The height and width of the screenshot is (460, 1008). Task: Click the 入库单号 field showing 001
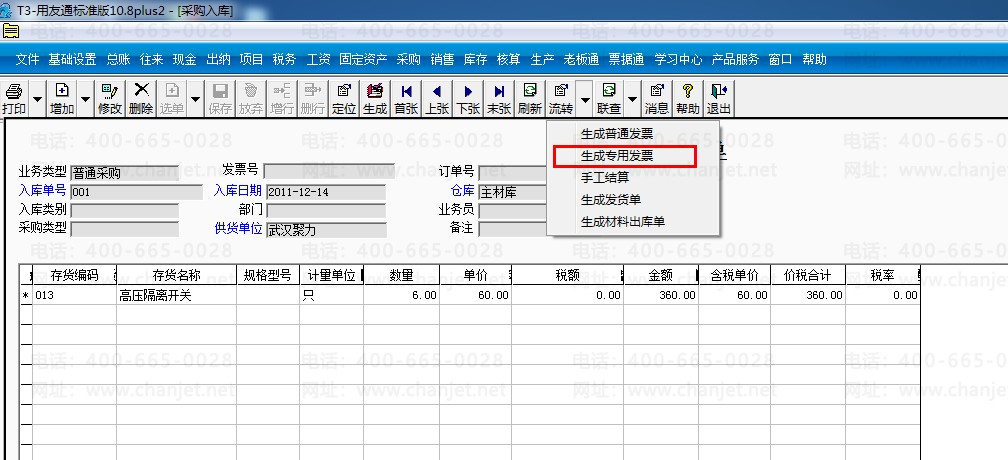pyautogui.click(x=136, y=192)
